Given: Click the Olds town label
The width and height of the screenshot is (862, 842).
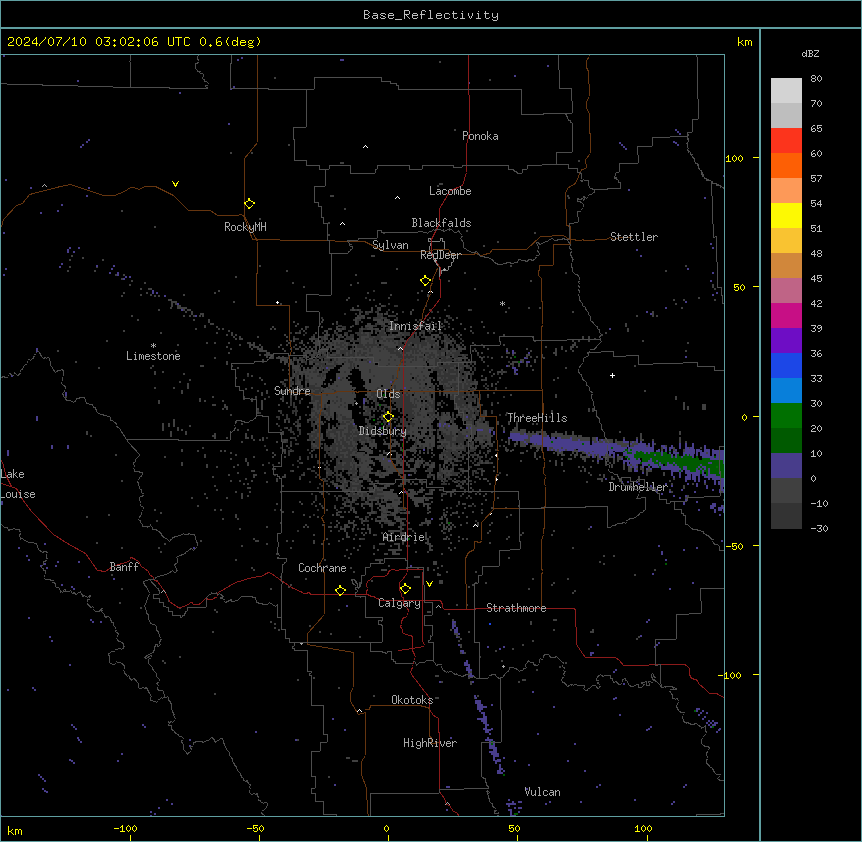Looking at the screenshot, I should tap(388, 394).
